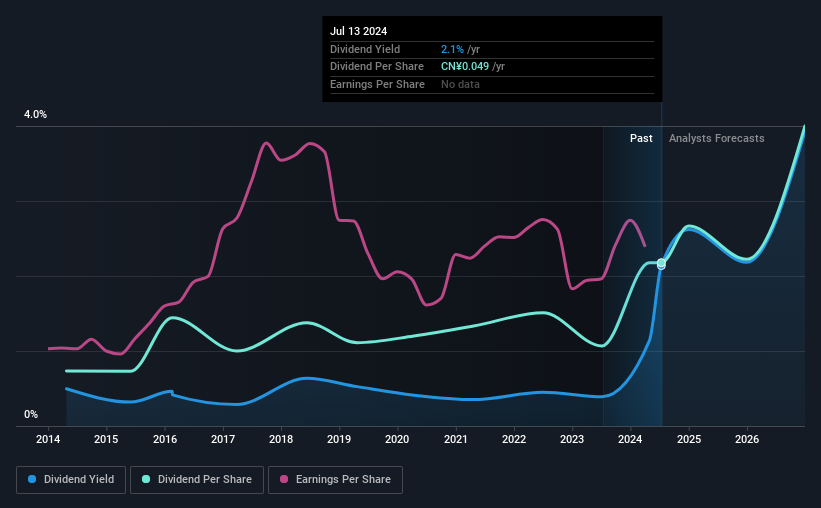The height and width of the screenshot is (508, 821).
Task: Click the highlighted data point marker at Jul 2024
Action: point(661,263)
